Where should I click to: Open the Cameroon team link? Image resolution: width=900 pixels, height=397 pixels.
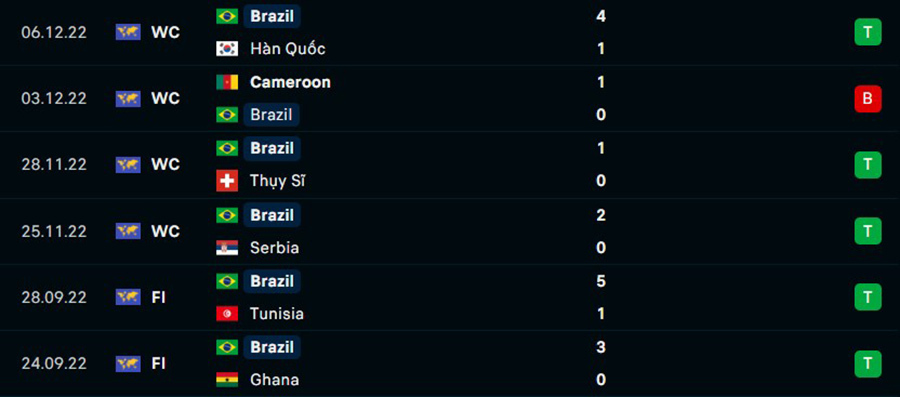click(290, 82)
